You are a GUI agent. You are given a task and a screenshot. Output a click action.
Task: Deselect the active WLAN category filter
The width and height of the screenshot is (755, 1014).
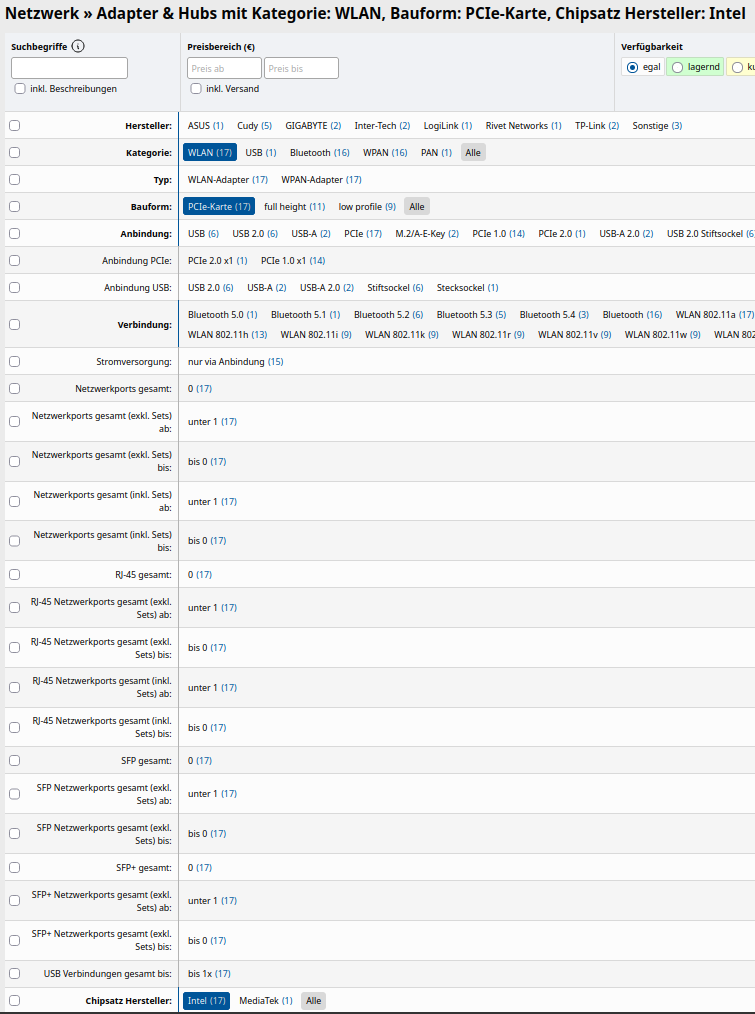point(210,153)
